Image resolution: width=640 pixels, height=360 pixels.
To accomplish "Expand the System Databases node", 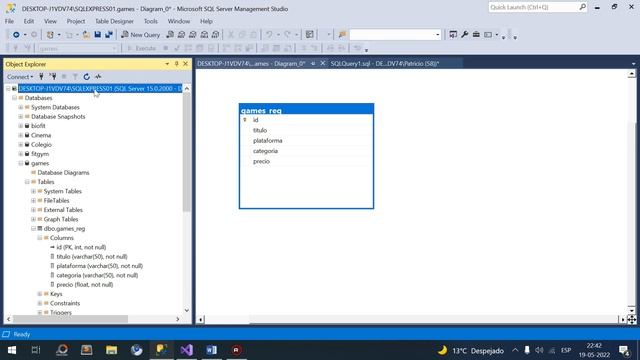I will click(21, 107).
